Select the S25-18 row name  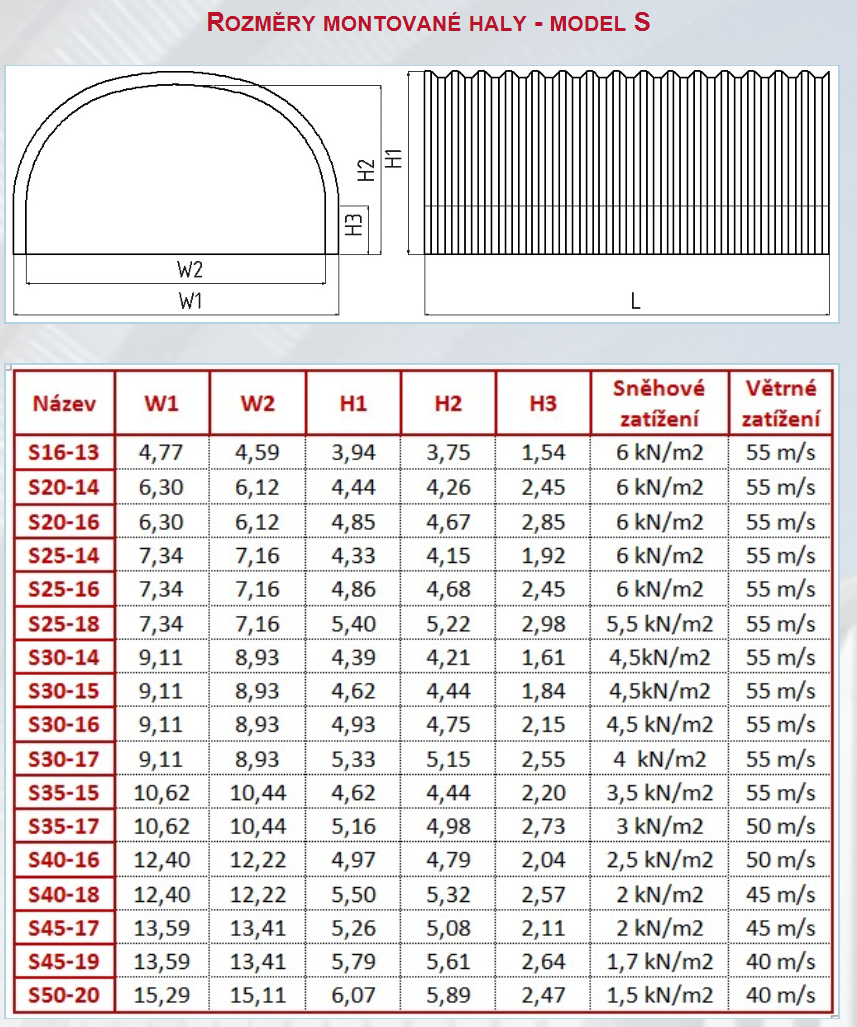pyautogui.click(x=64, y=624)
